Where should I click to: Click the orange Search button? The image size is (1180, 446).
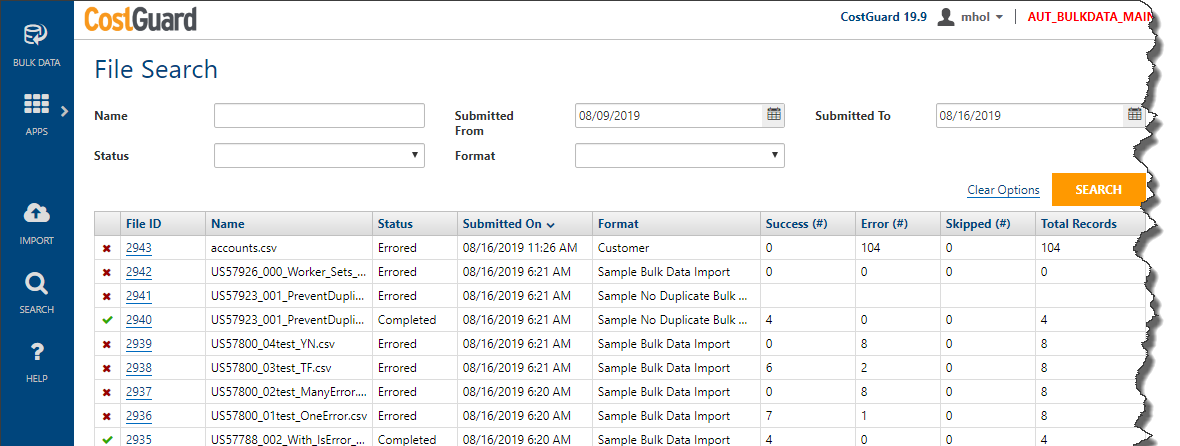(x=1097, y=189)
